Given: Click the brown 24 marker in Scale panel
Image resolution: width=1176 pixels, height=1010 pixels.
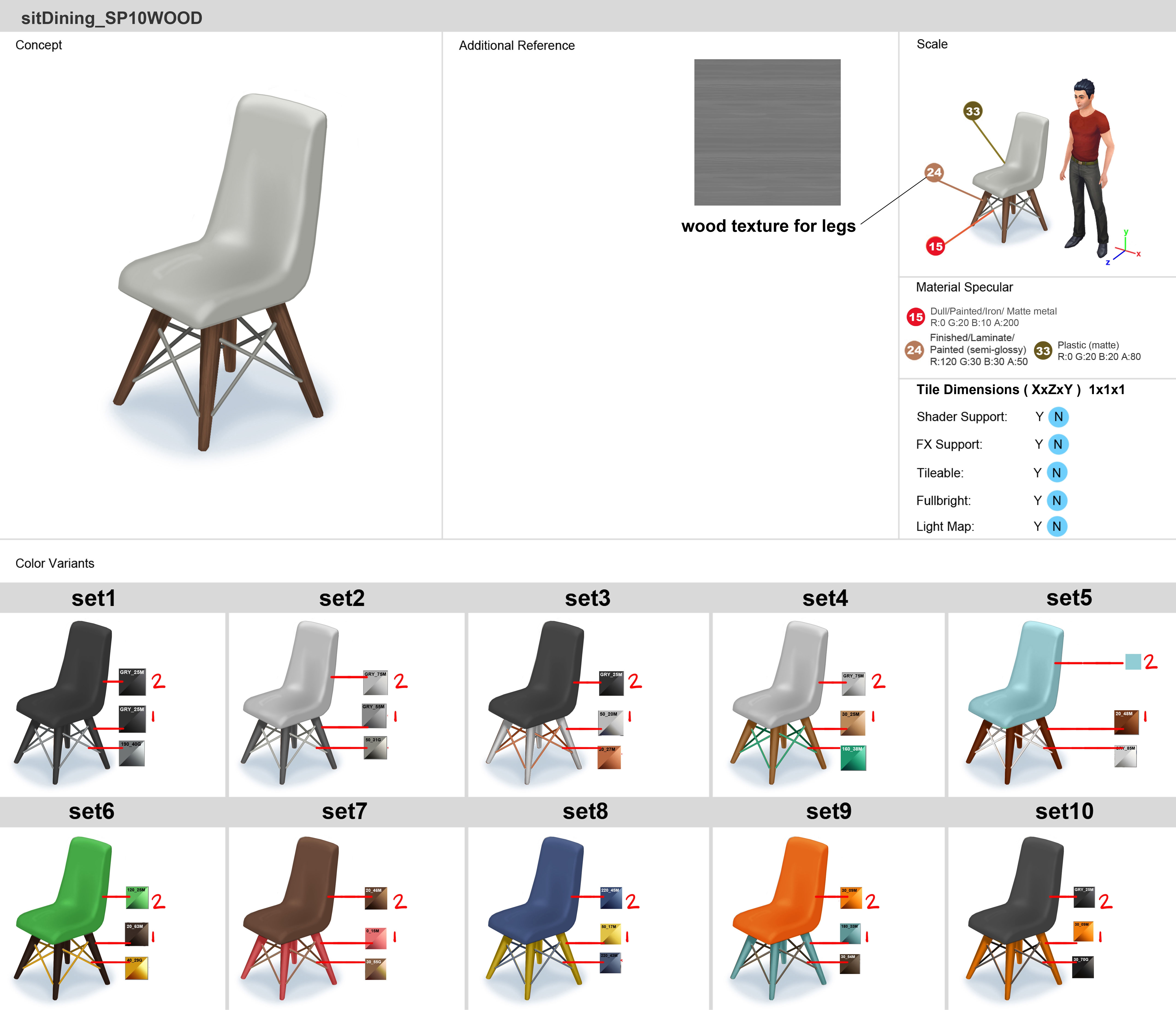Looking at the screenshot, I should coord(934,172).
